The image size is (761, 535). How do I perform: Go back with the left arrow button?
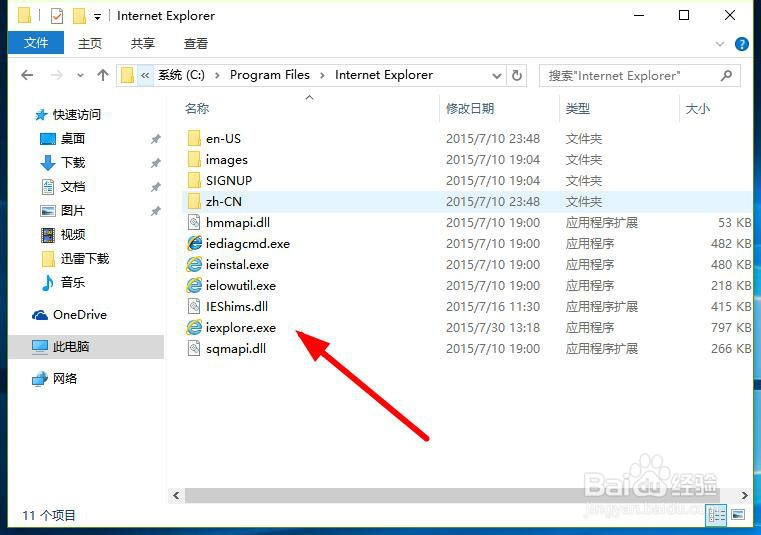tap(27, 75)
